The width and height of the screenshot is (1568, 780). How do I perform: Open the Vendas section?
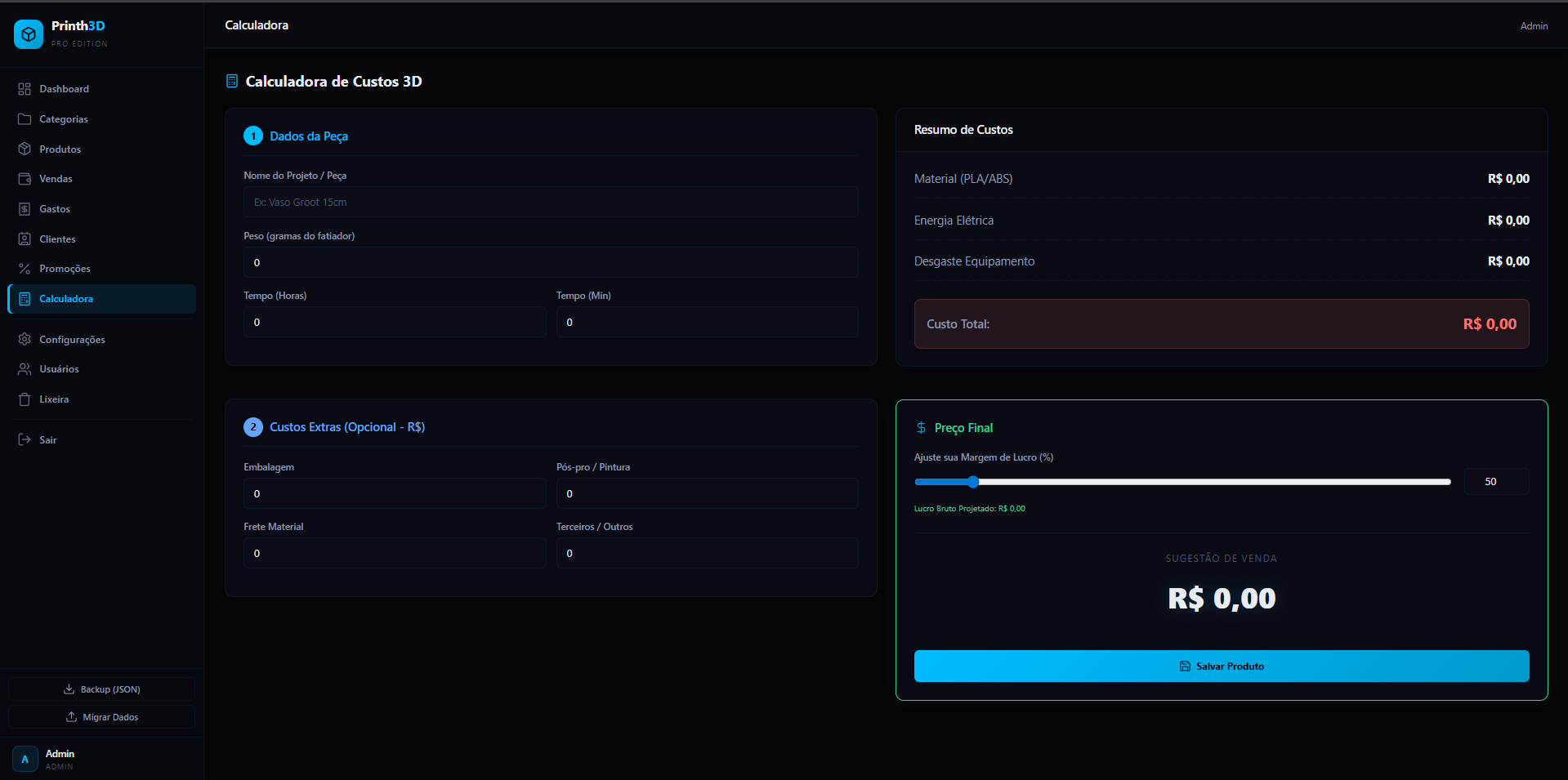102,179
